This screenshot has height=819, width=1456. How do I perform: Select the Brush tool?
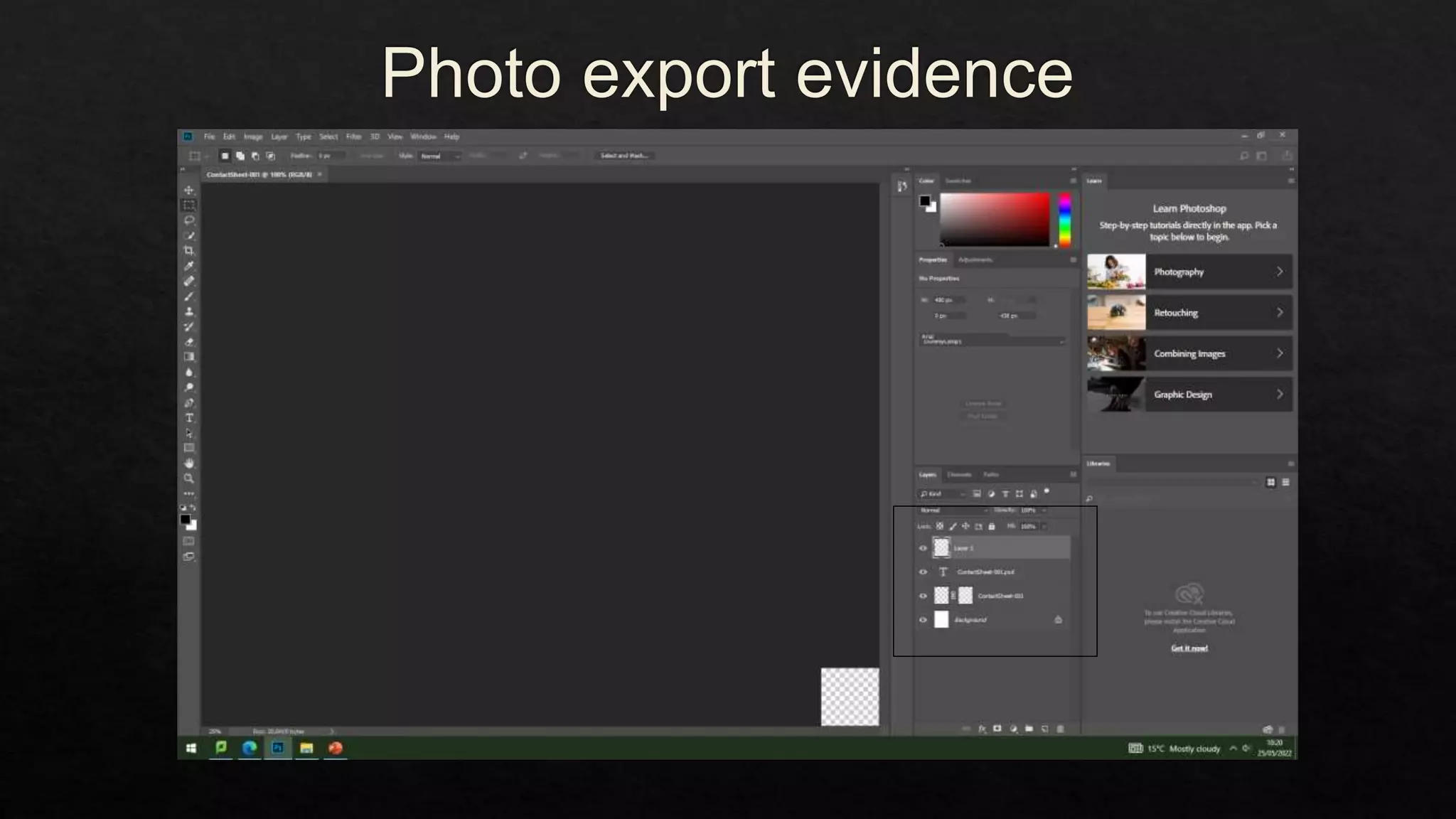coord(189,296)
